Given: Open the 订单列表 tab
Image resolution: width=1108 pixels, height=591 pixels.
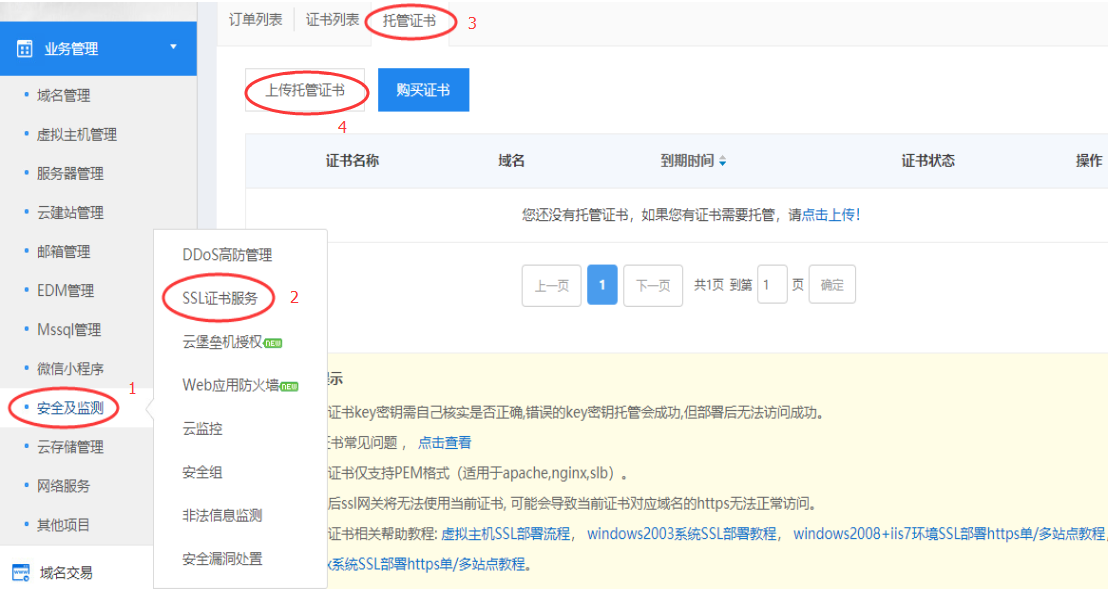Looking at the screenshot, I should (x=257, y=17).
